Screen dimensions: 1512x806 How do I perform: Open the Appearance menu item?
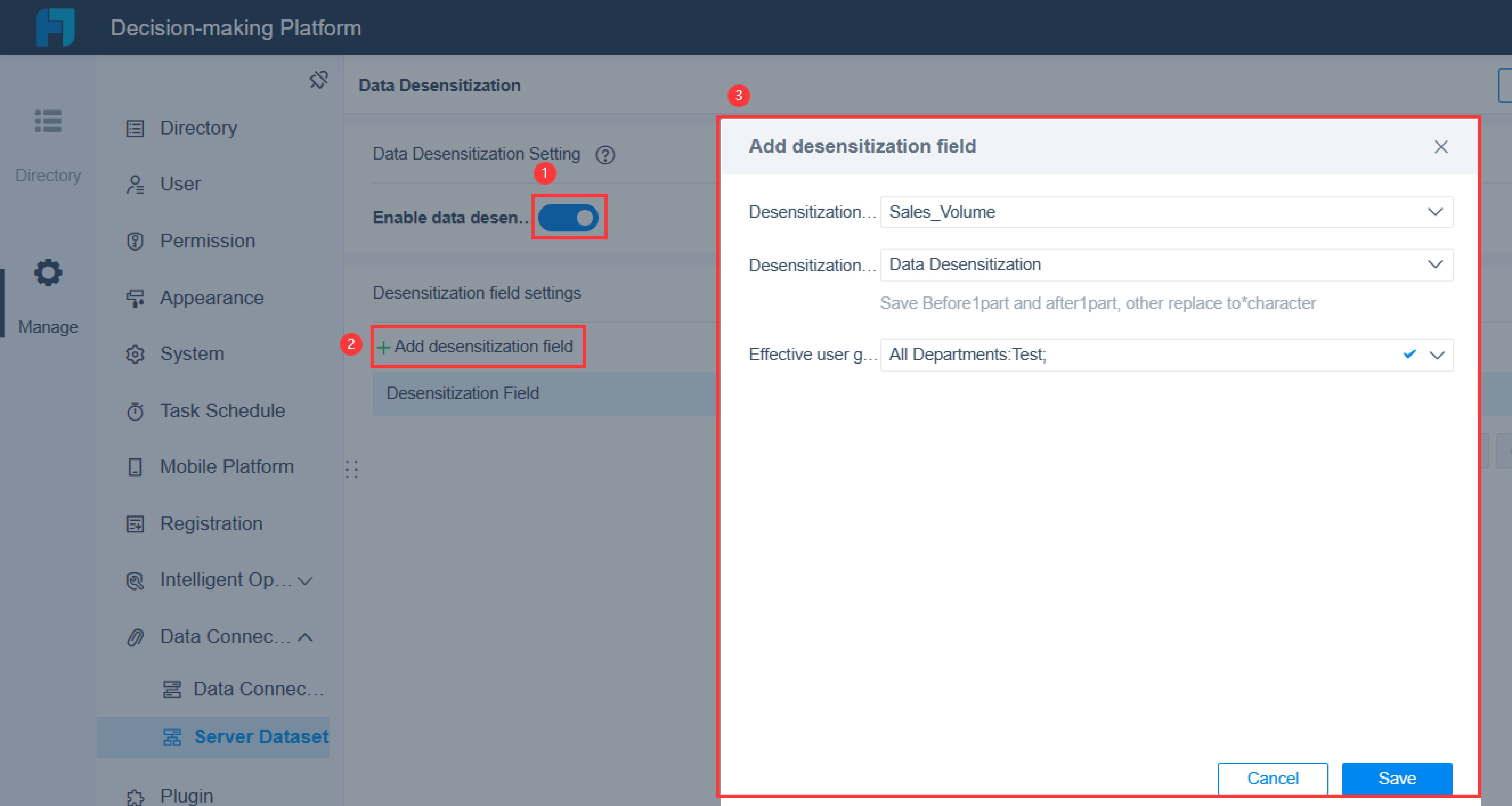(211, 298)
